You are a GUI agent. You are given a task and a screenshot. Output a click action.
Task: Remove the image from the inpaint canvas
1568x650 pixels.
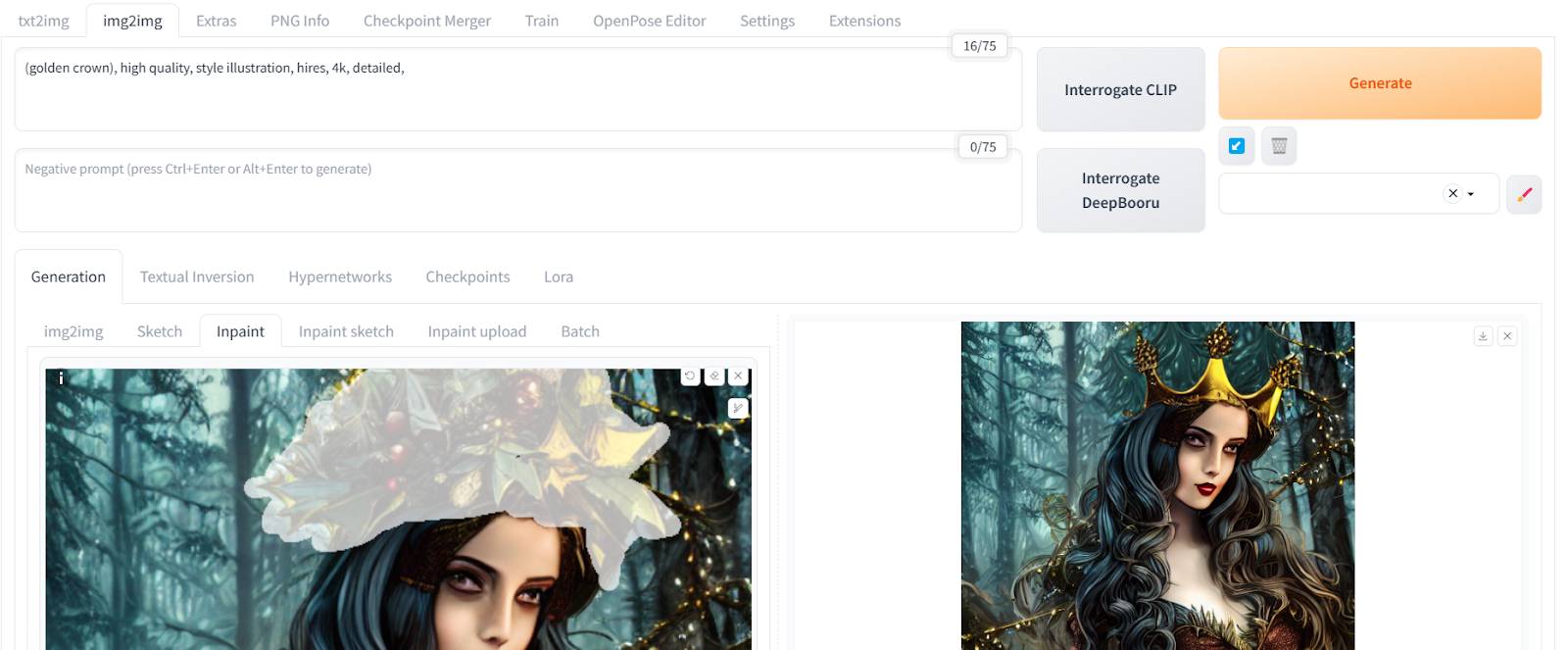point(739,376)
